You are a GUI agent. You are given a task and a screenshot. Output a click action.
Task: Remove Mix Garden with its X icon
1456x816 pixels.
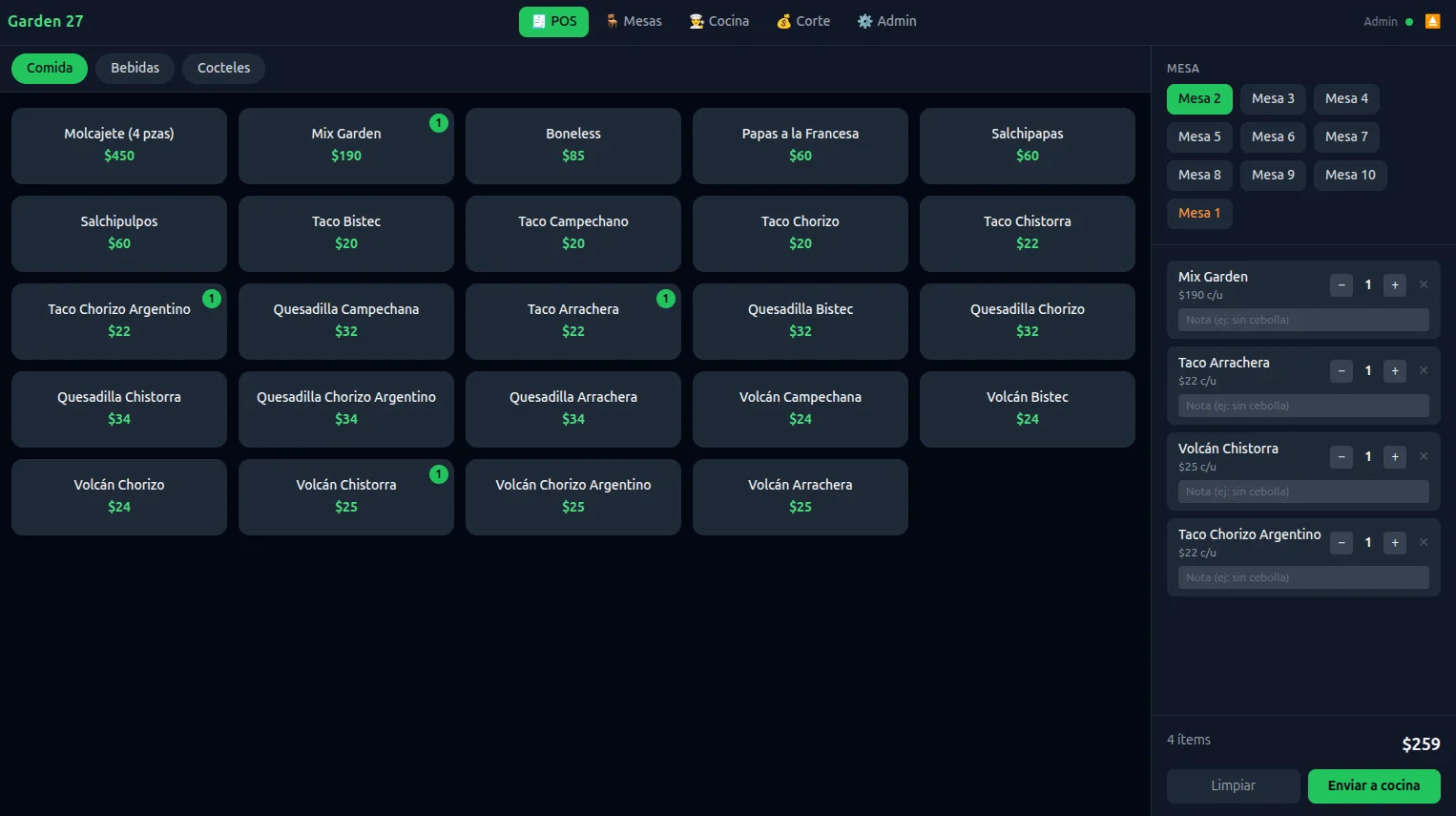click(x=1424, y=284)
